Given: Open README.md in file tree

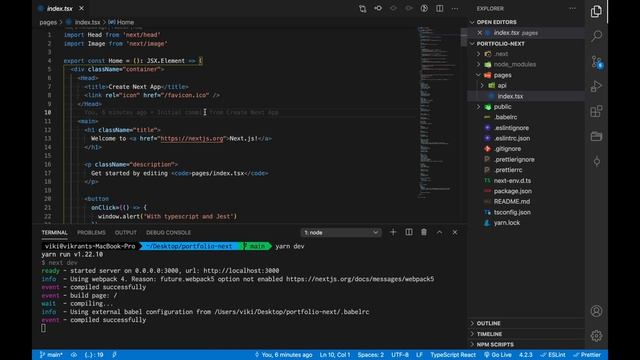Looking at the screenshot, I should pos(512,202).
